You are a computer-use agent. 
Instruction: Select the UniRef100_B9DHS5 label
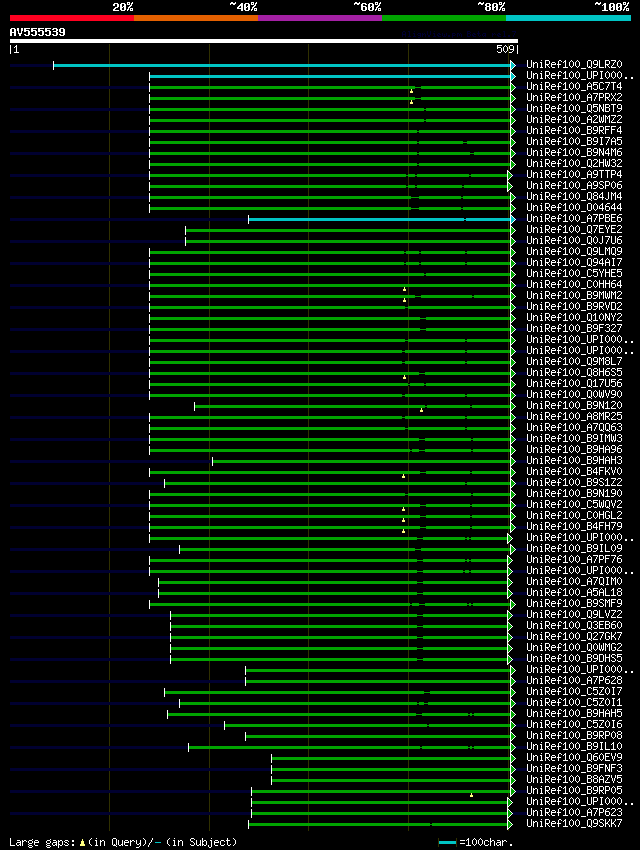(x=574, y=659)
